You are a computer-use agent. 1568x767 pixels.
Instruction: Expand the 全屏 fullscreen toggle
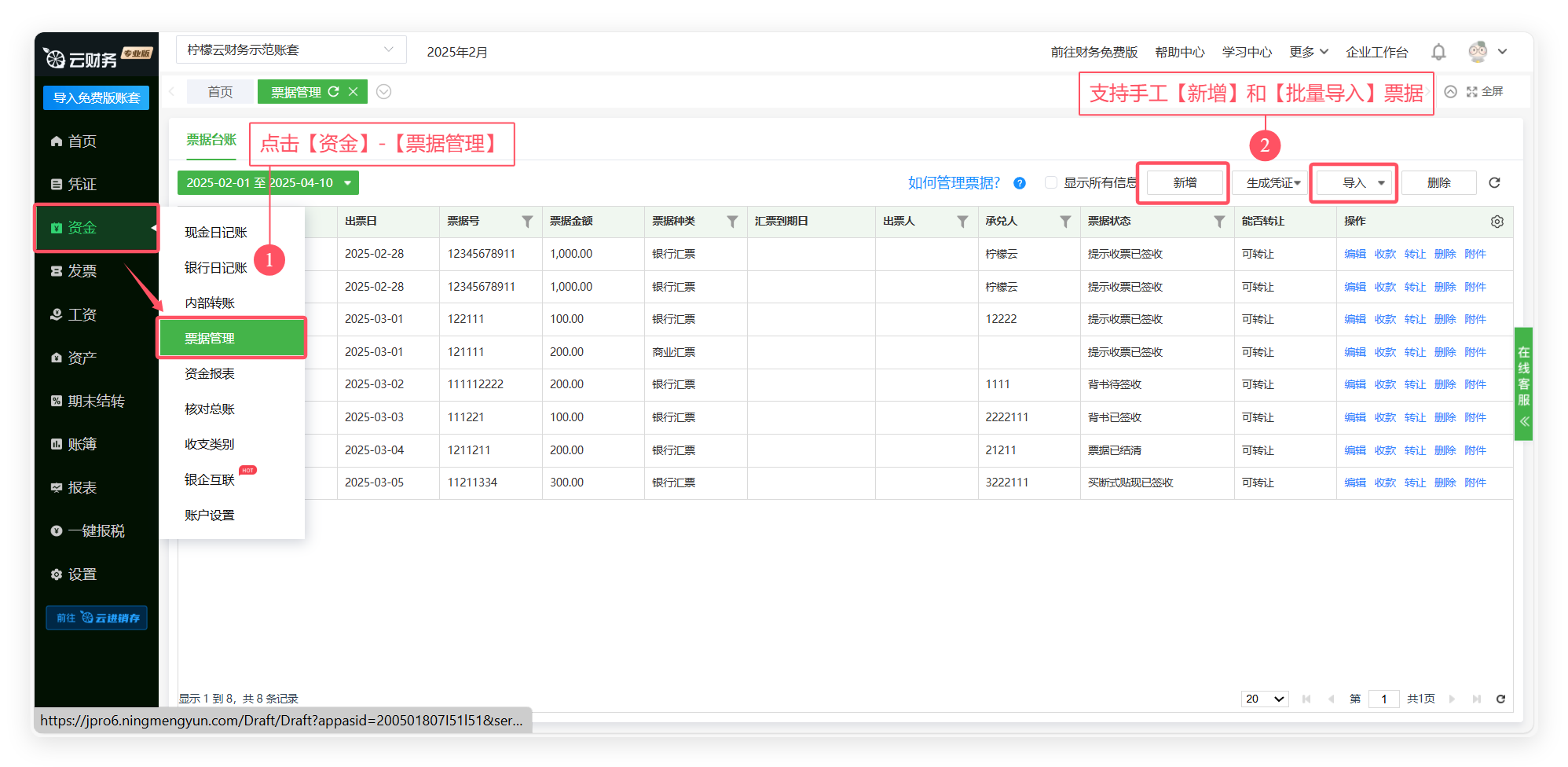pyautogui.click(x=1485, y=92)
